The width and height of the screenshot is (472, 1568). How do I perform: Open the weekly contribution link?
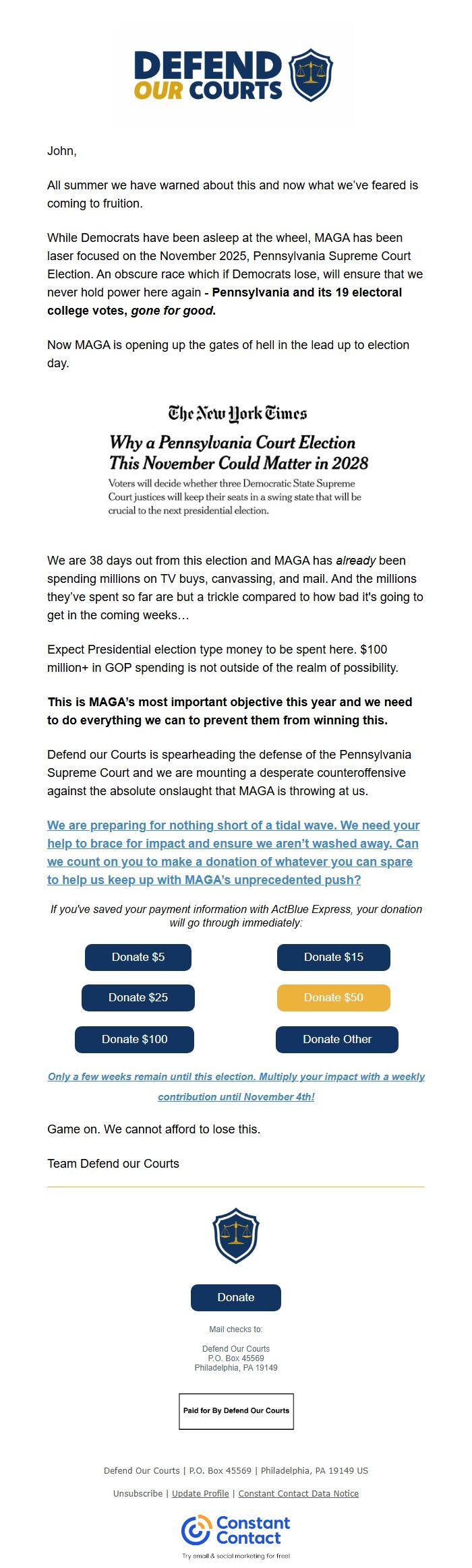(236, 1086)
